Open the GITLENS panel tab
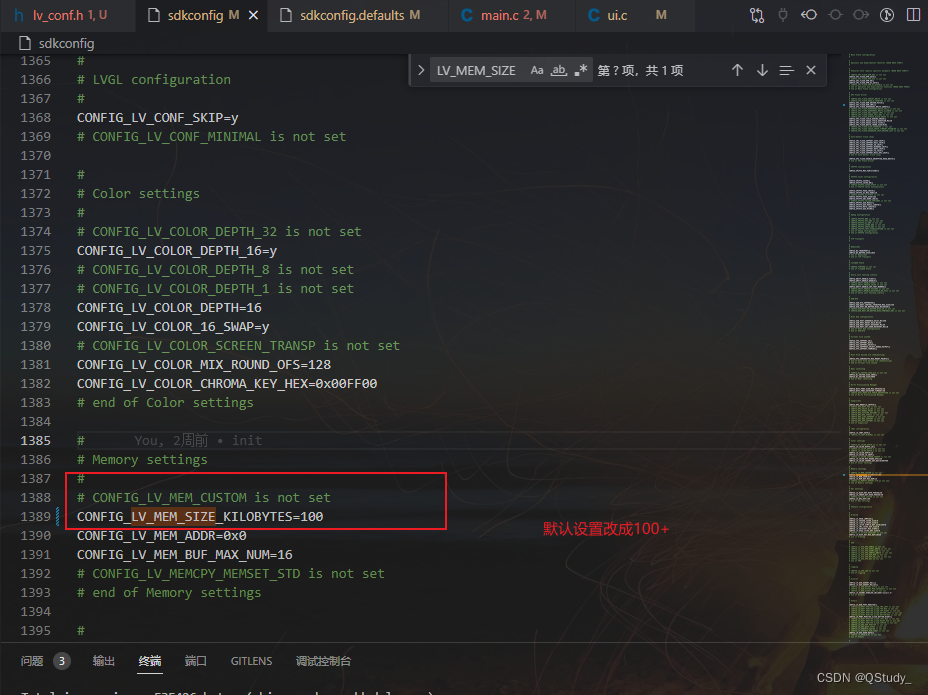The image size is (928, 695). [251, 660]
